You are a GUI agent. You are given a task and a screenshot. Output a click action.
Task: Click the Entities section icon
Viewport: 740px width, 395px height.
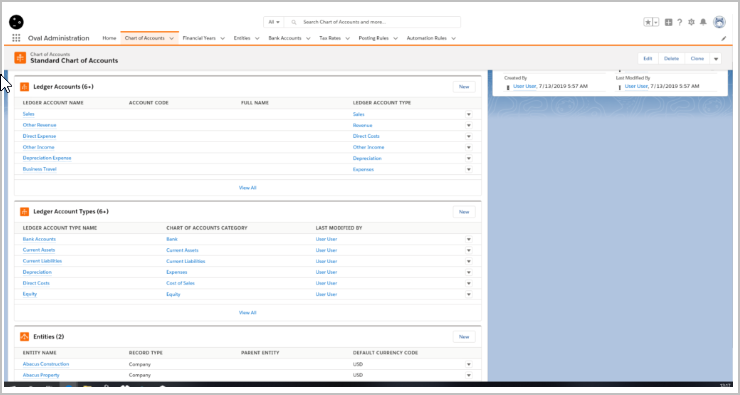[x=25, y=336]
